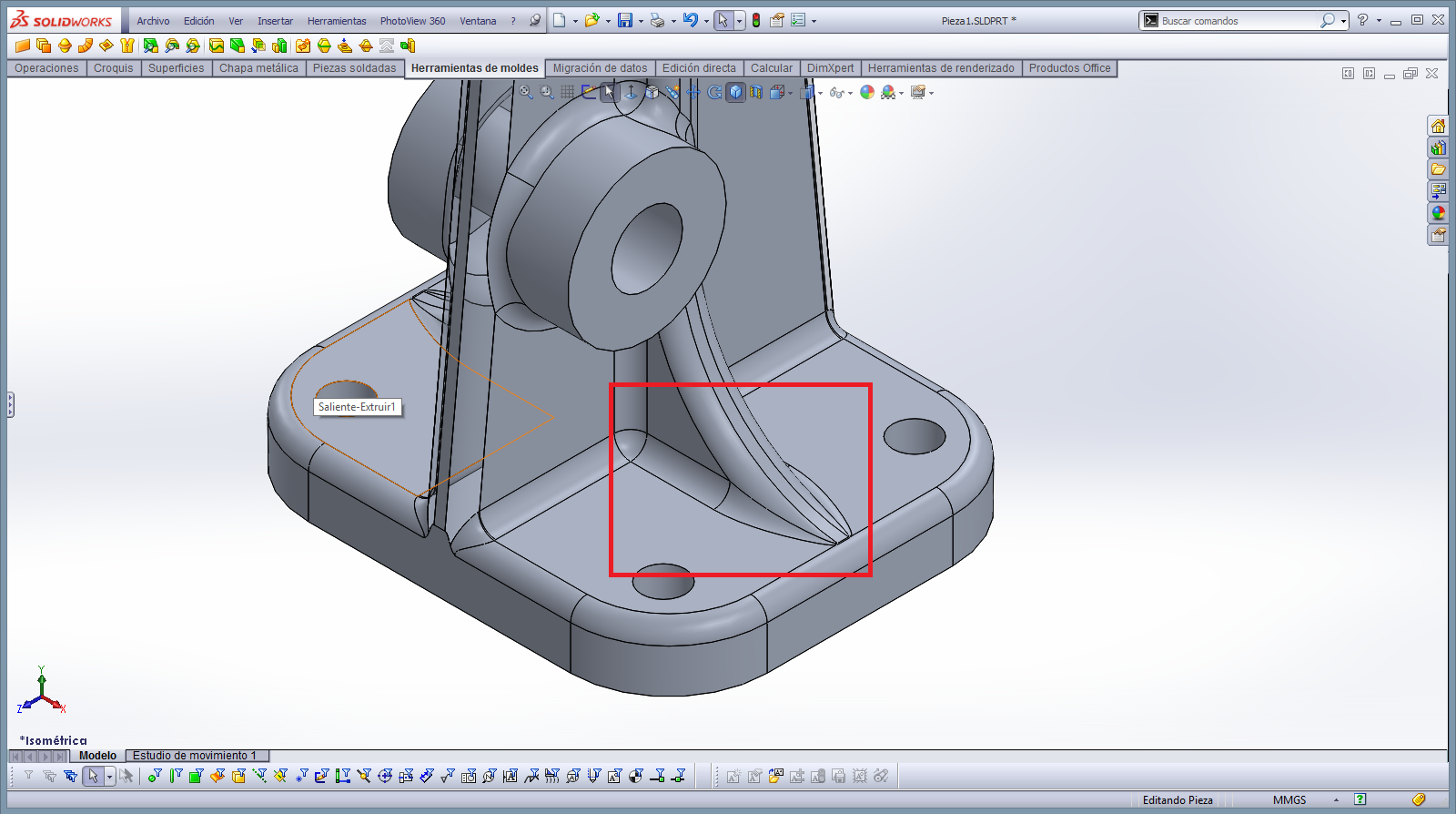Click the Rotate View icon
Image resolution: width=1456 pixels, height=814 pixels.
coord(714,92)
